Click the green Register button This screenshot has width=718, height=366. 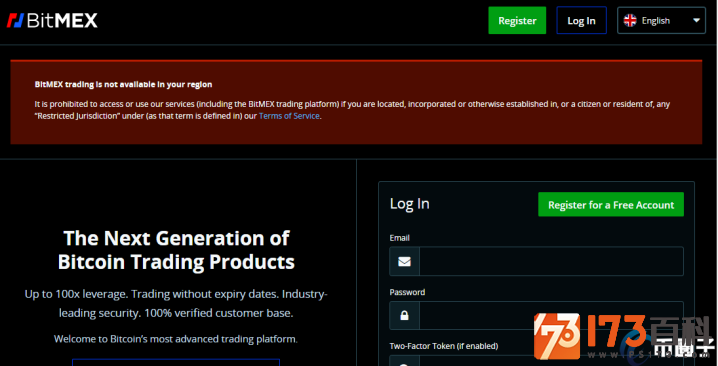point(517,21)
